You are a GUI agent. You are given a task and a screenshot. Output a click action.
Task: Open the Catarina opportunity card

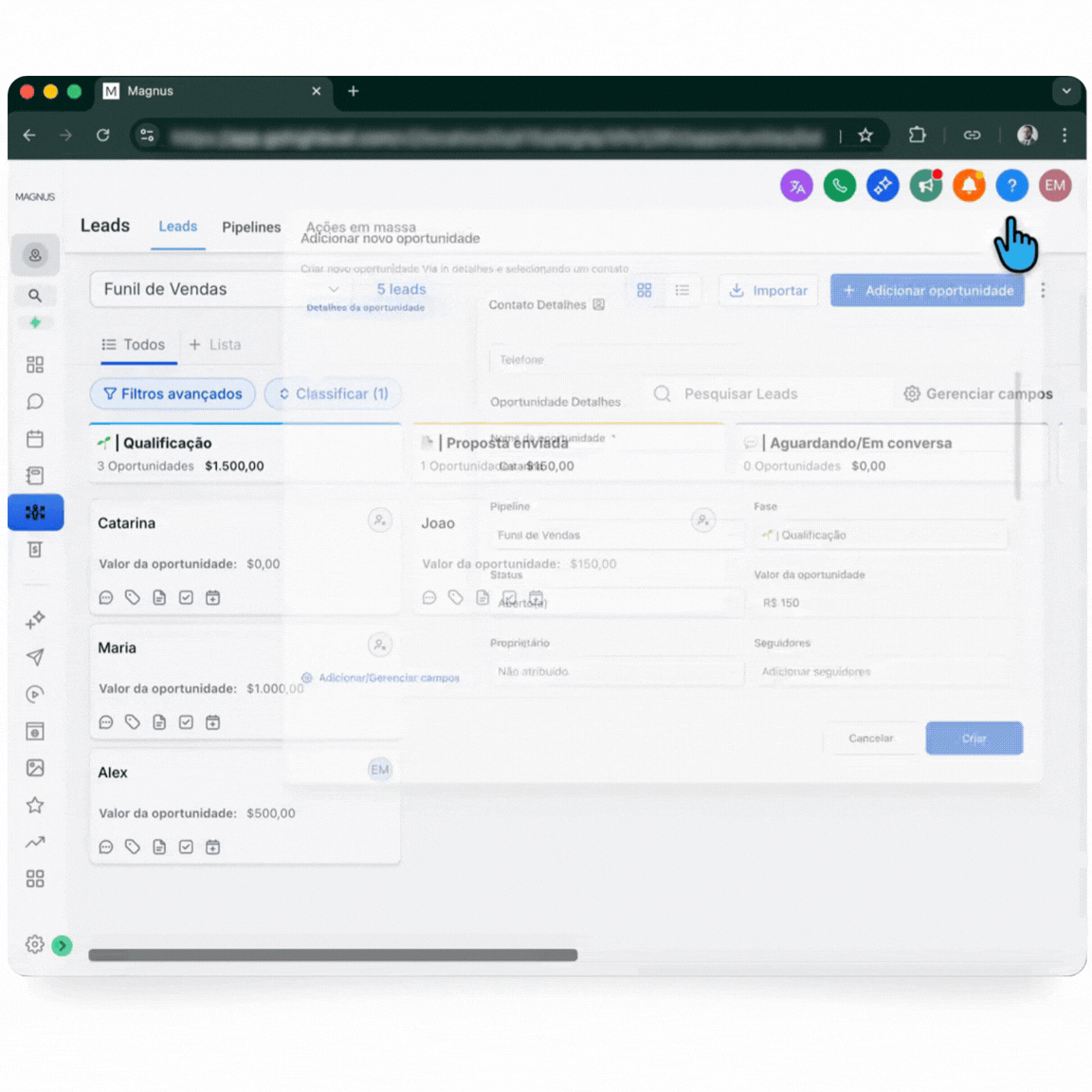pos(245,556)
